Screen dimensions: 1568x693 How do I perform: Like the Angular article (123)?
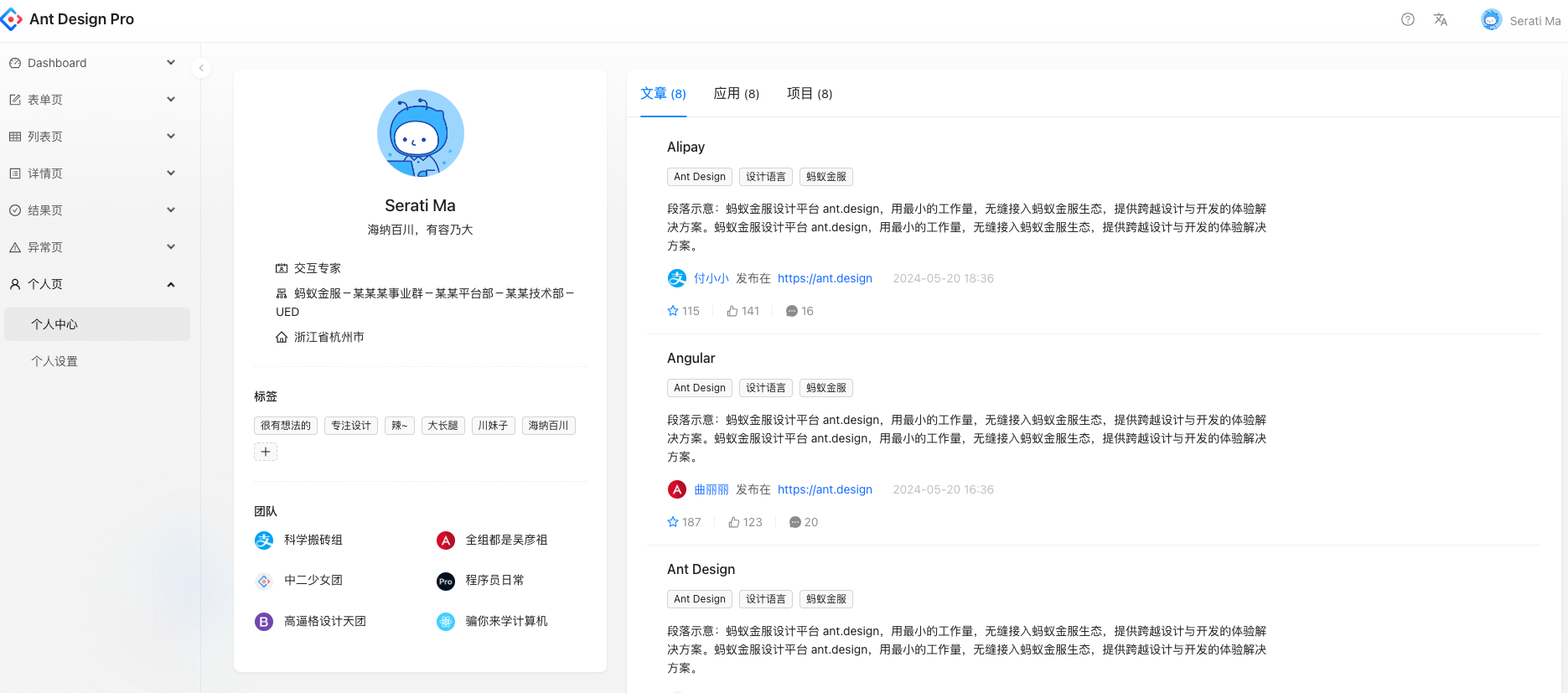(734, 522)
